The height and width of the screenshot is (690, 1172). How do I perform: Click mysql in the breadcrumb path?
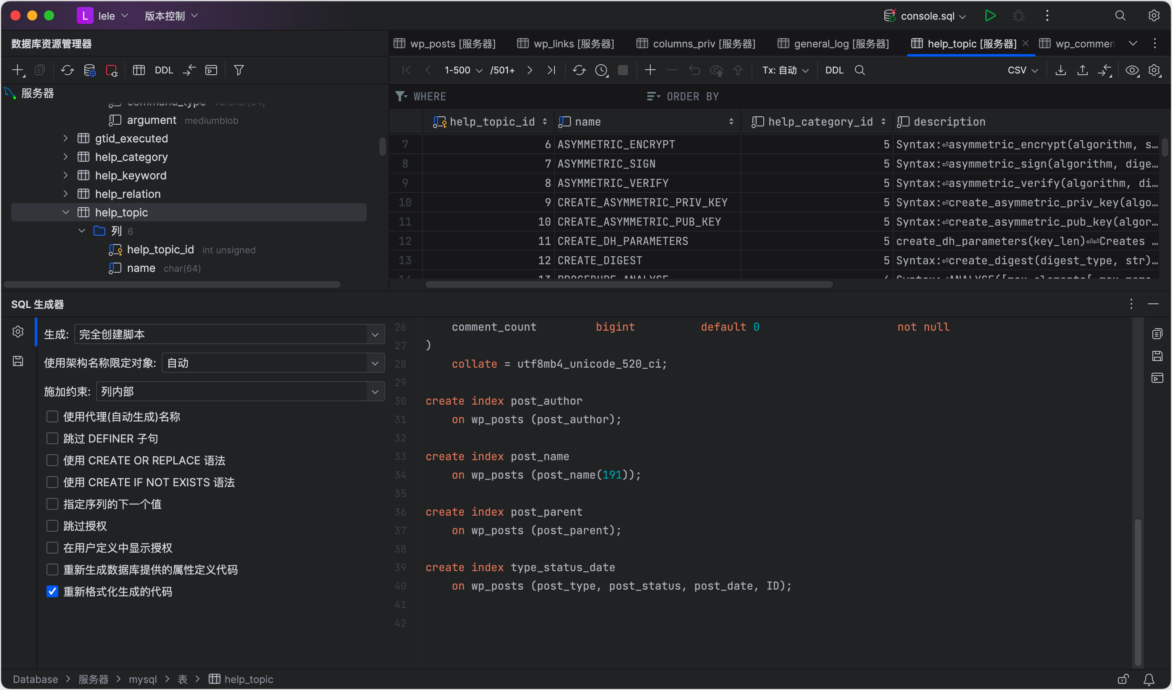pyautogui.click(x=143, y=680)
